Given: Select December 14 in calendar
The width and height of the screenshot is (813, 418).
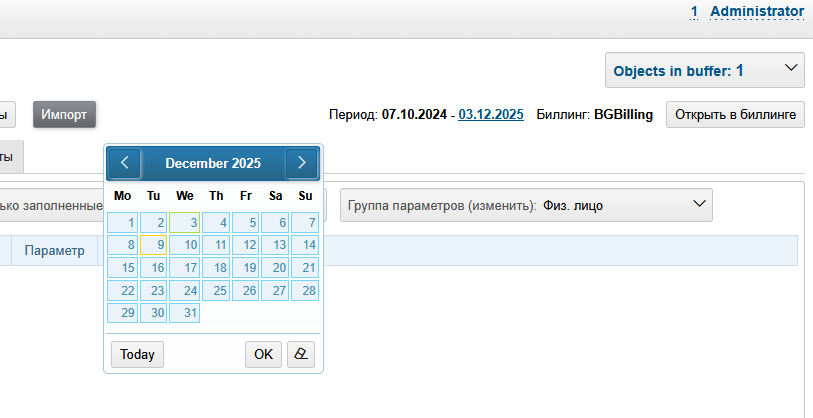Looking at the screenshot, I should tap(305, 245).
